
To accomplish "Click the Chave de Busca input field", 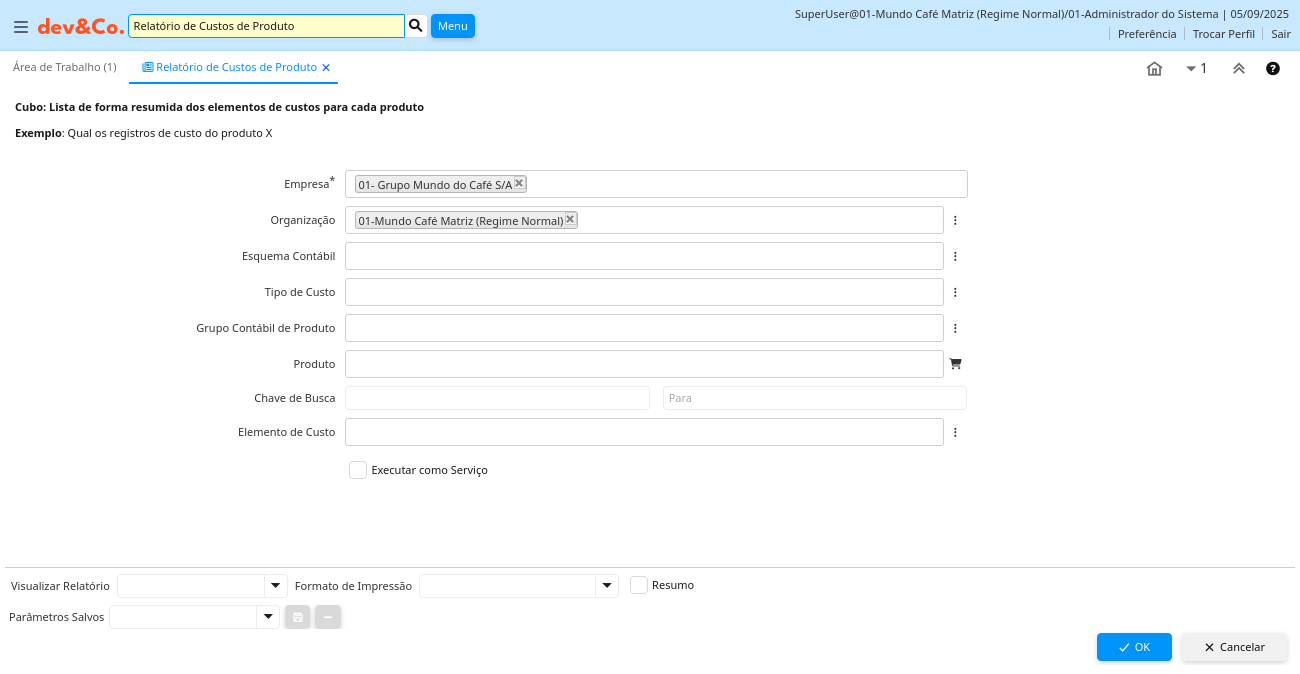I will 497,398.
